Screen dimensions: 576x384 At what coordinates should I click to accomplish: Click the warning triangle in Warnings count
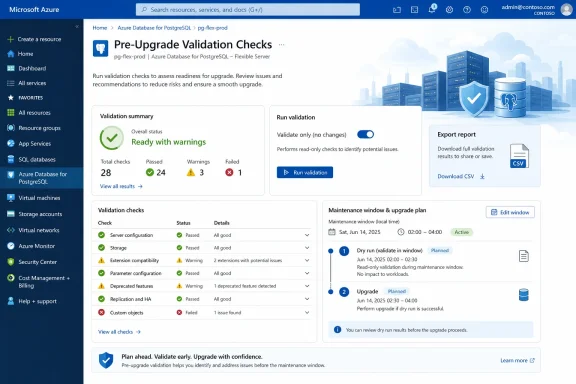[x=191, y=172]
